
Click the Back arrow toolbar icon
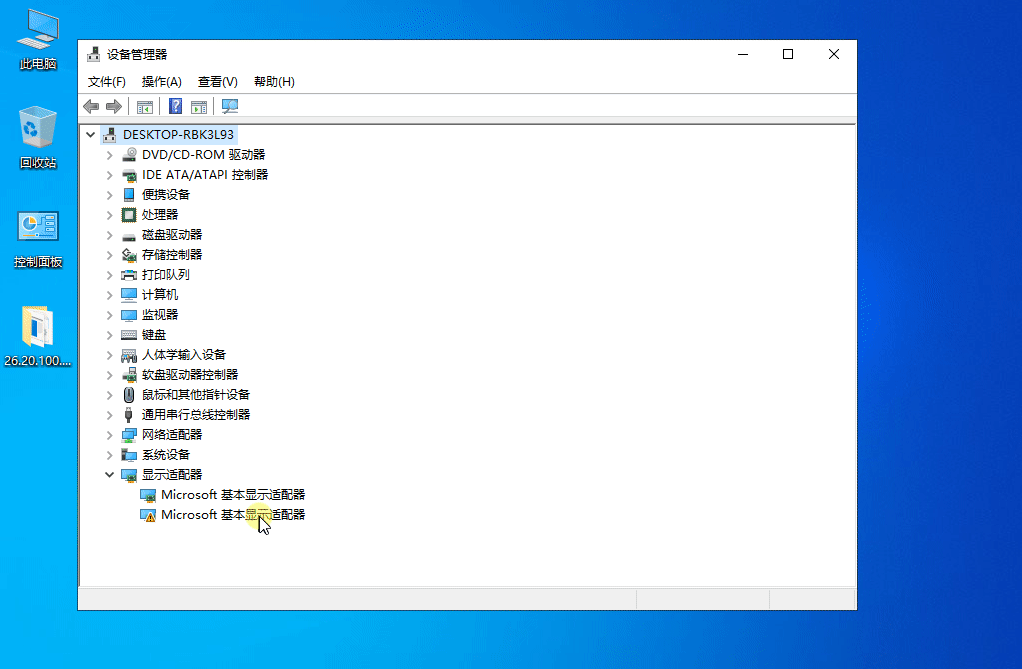91,106
